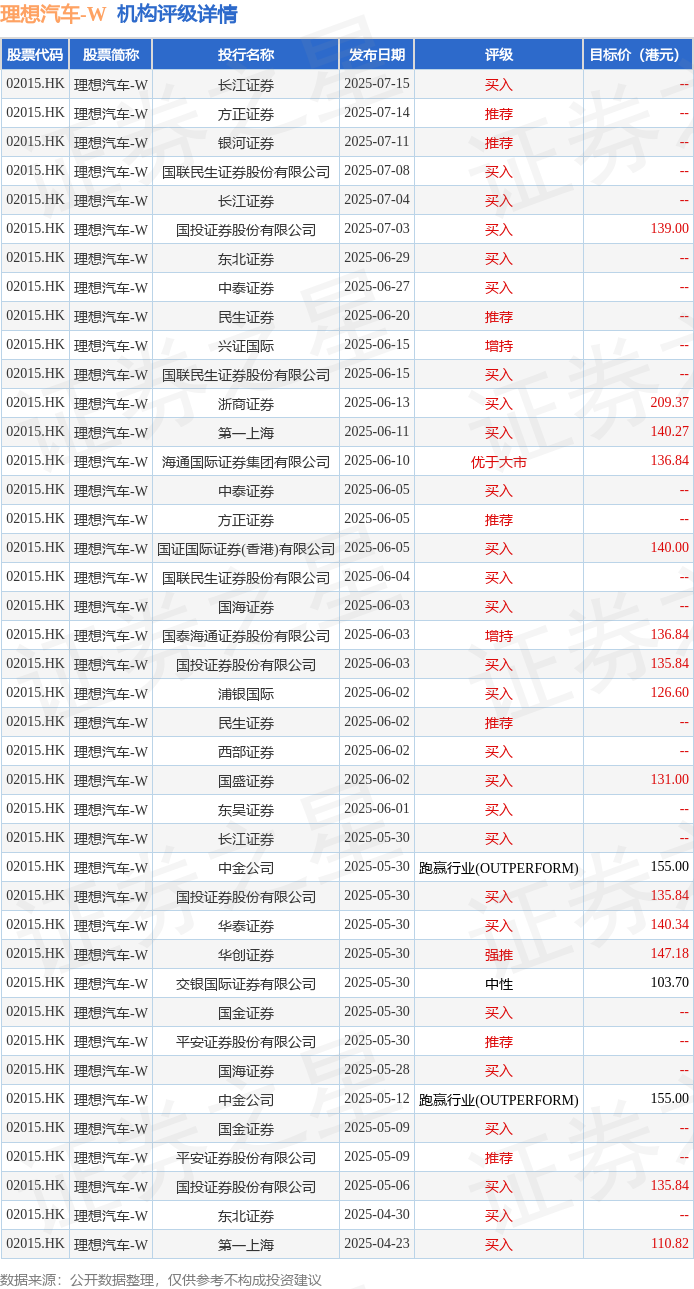Click the date cell 2025-07-04
694x1289 pixels.
(x=377, y=200)
